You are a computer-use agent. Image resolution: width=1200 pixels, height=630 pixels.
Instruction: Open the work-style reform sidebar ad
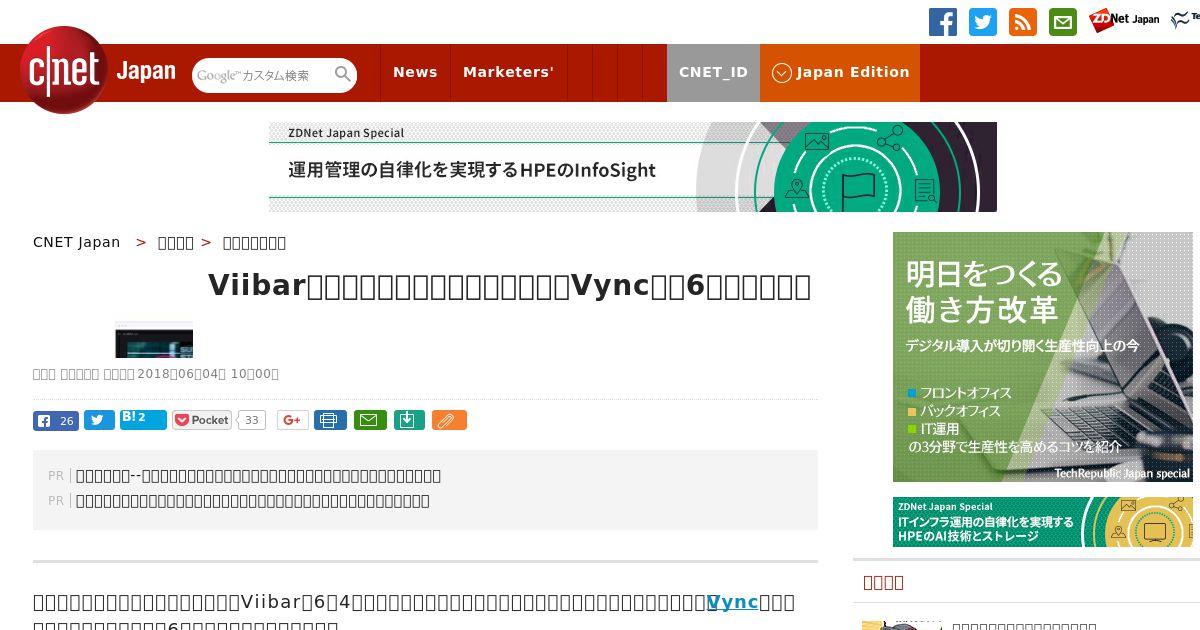1043,357
